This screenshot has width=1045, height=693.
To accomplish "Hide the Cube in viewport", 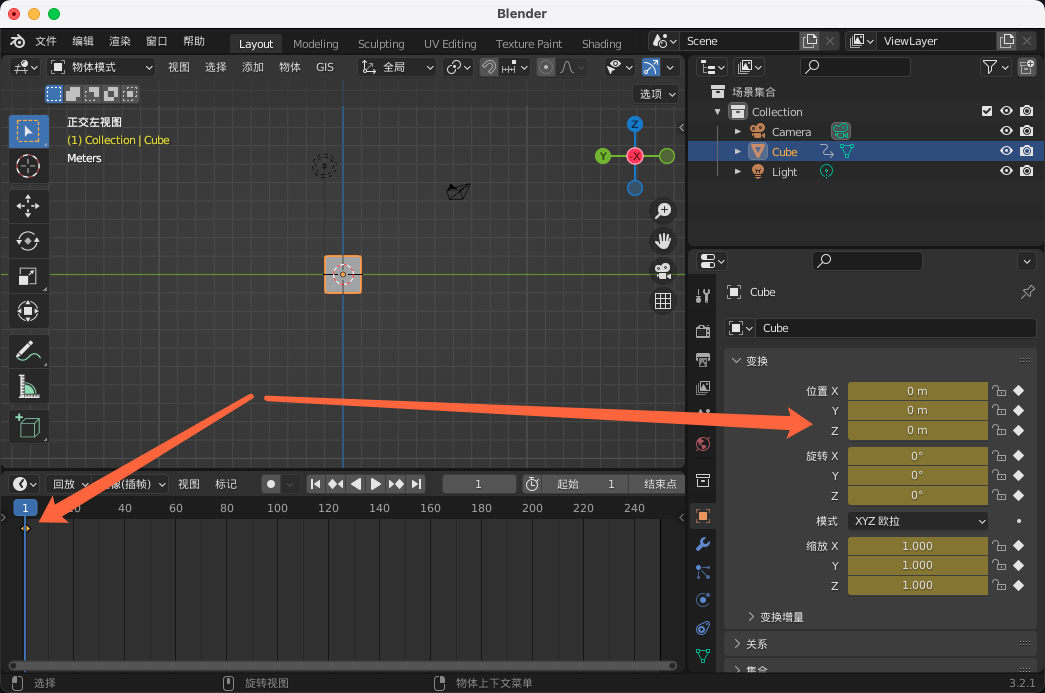I will (x=1006, y=151).
